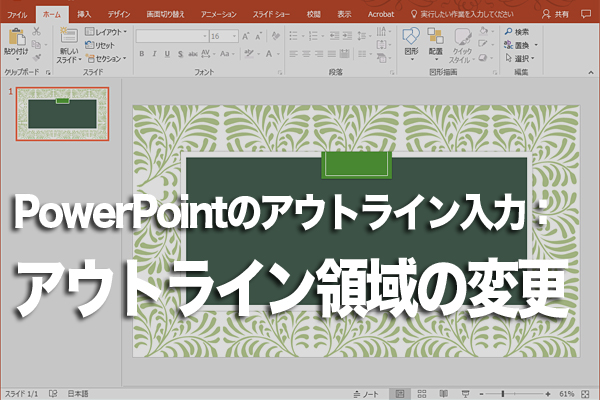Click the Shape Fill paint bucket icon
Viewport: 600px width, 400px height.
click(x=484, y=31)
